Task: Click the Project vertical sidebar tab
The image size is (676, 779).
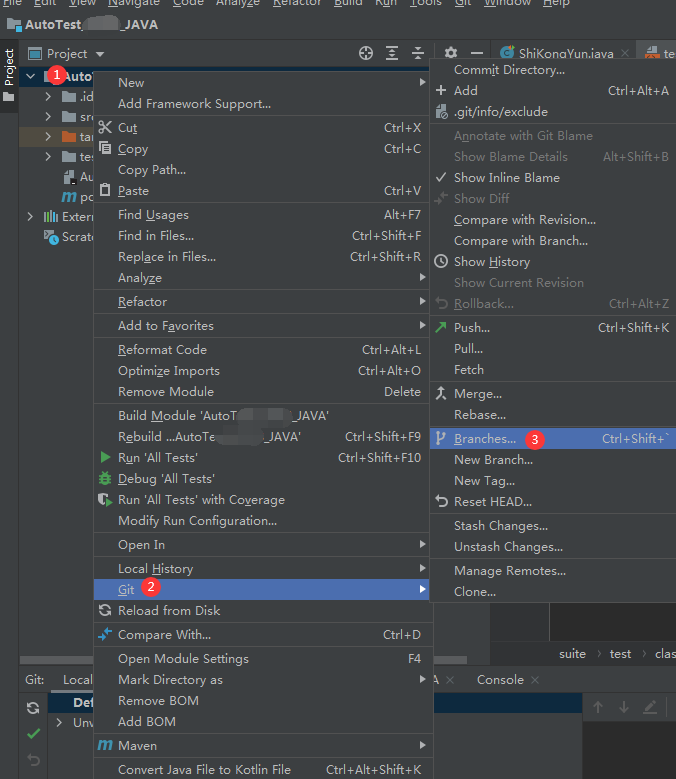Action: coord(9,68)
